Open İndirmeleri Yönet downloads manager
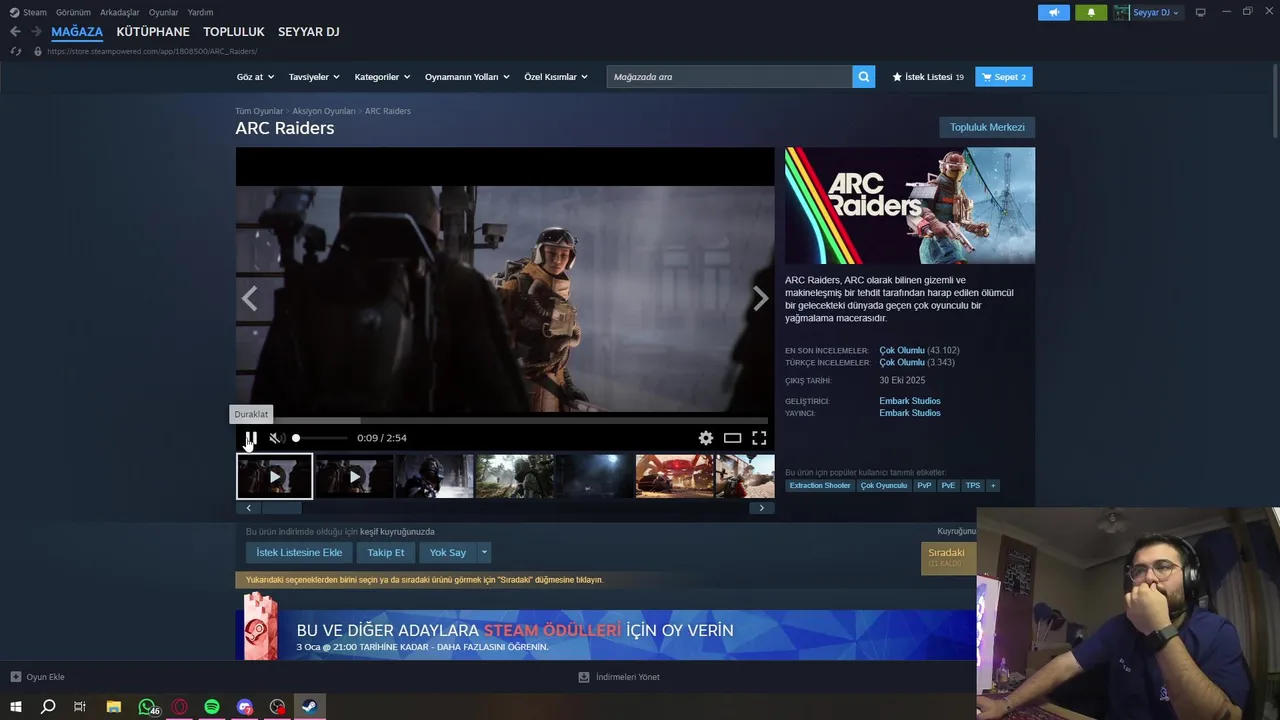This screenshot has width=1280, height=720. tap(619, 677)
